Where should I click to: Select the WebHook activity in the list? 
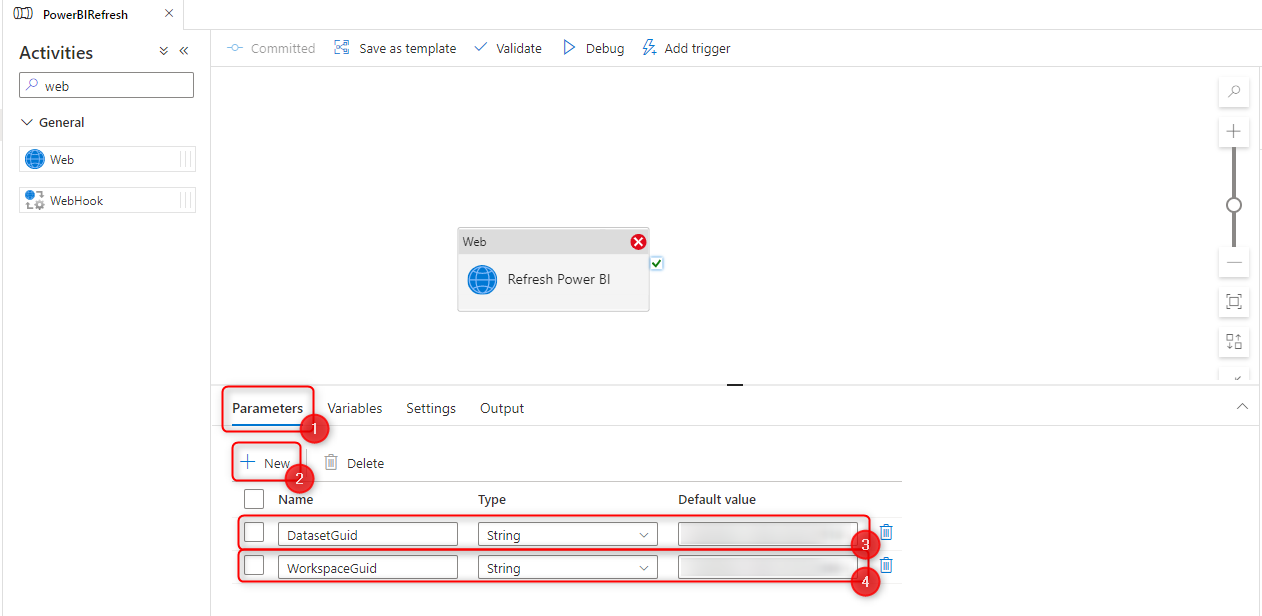pos(107,200)
